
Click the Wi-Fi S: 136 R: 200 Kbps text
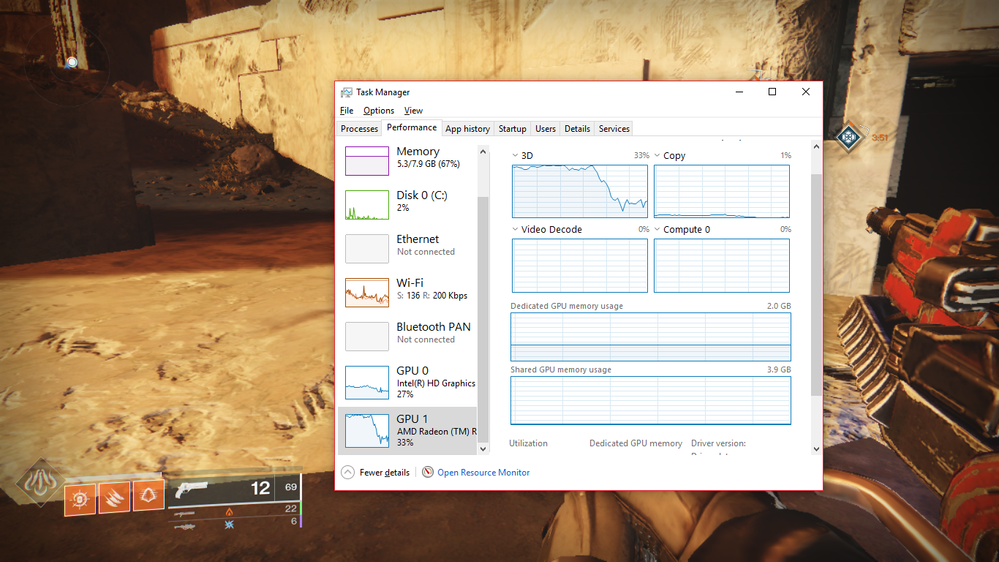pos(432,296)
